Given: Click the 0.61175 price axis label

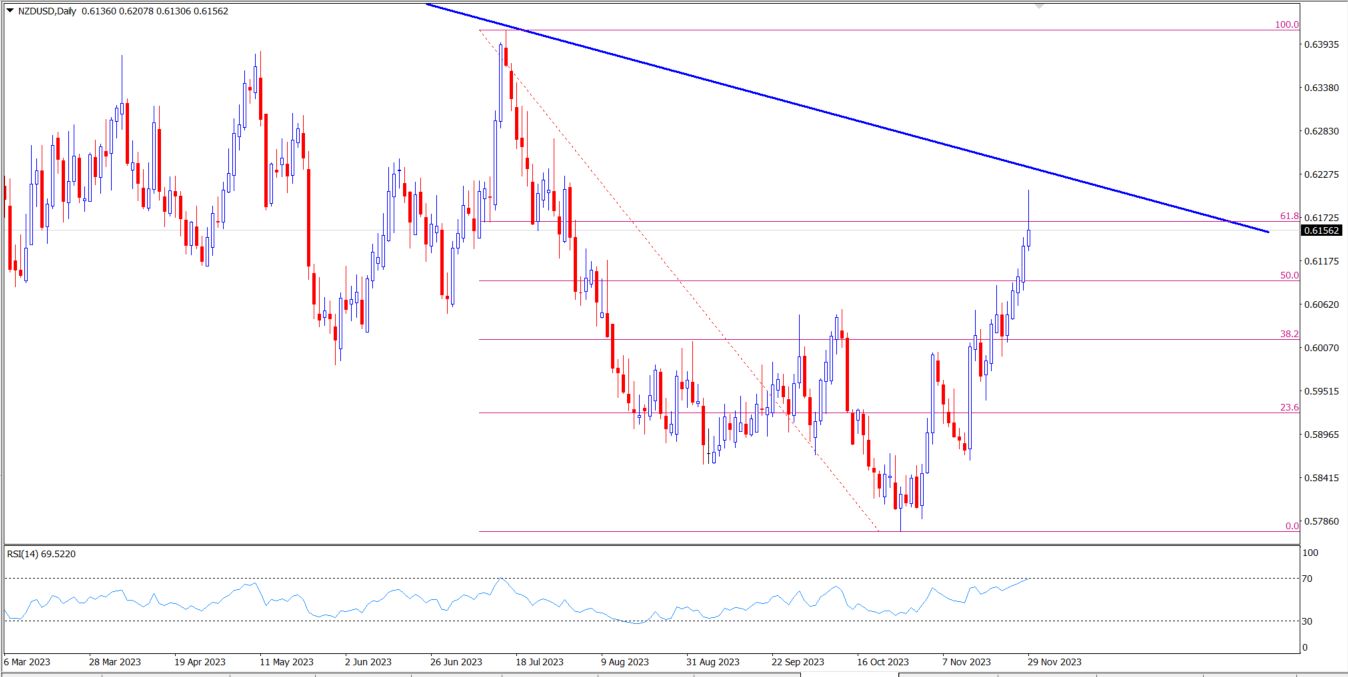Looking at the screenshot, I should [x=1323, y=261].
